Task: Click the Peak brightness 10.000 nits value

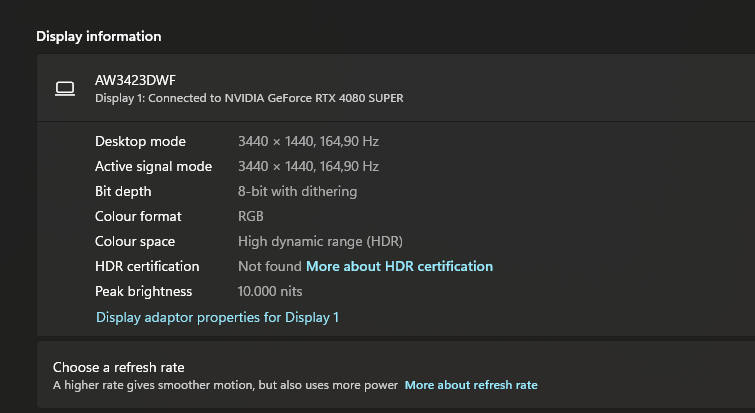Action: (270, 291)
